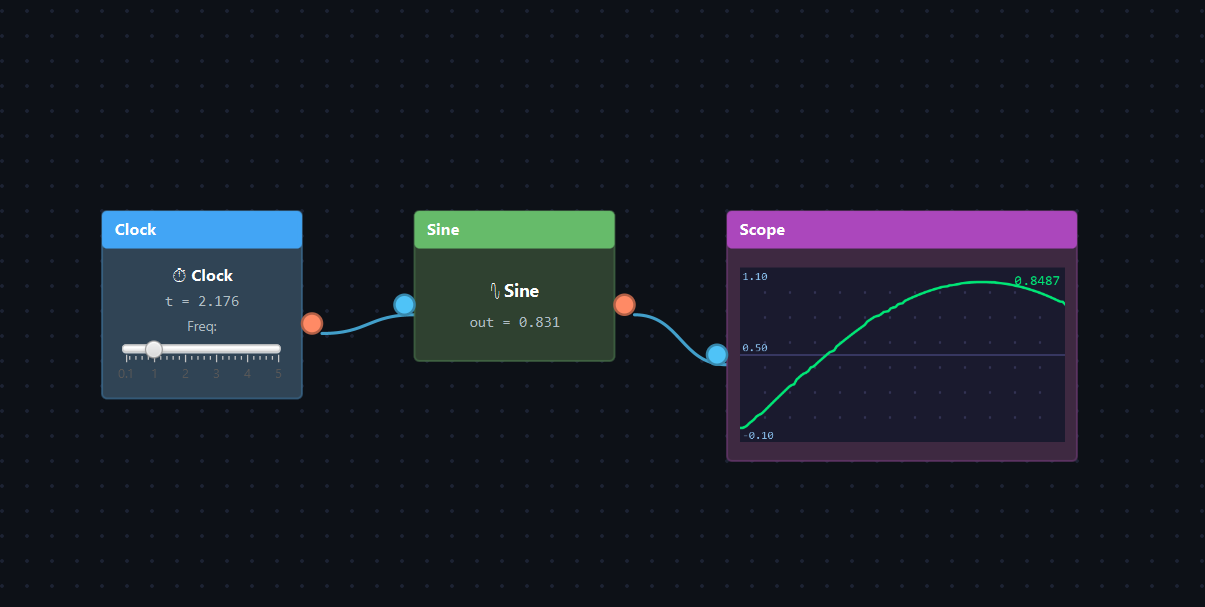Click the sine wave icon in Sine node

495,291
